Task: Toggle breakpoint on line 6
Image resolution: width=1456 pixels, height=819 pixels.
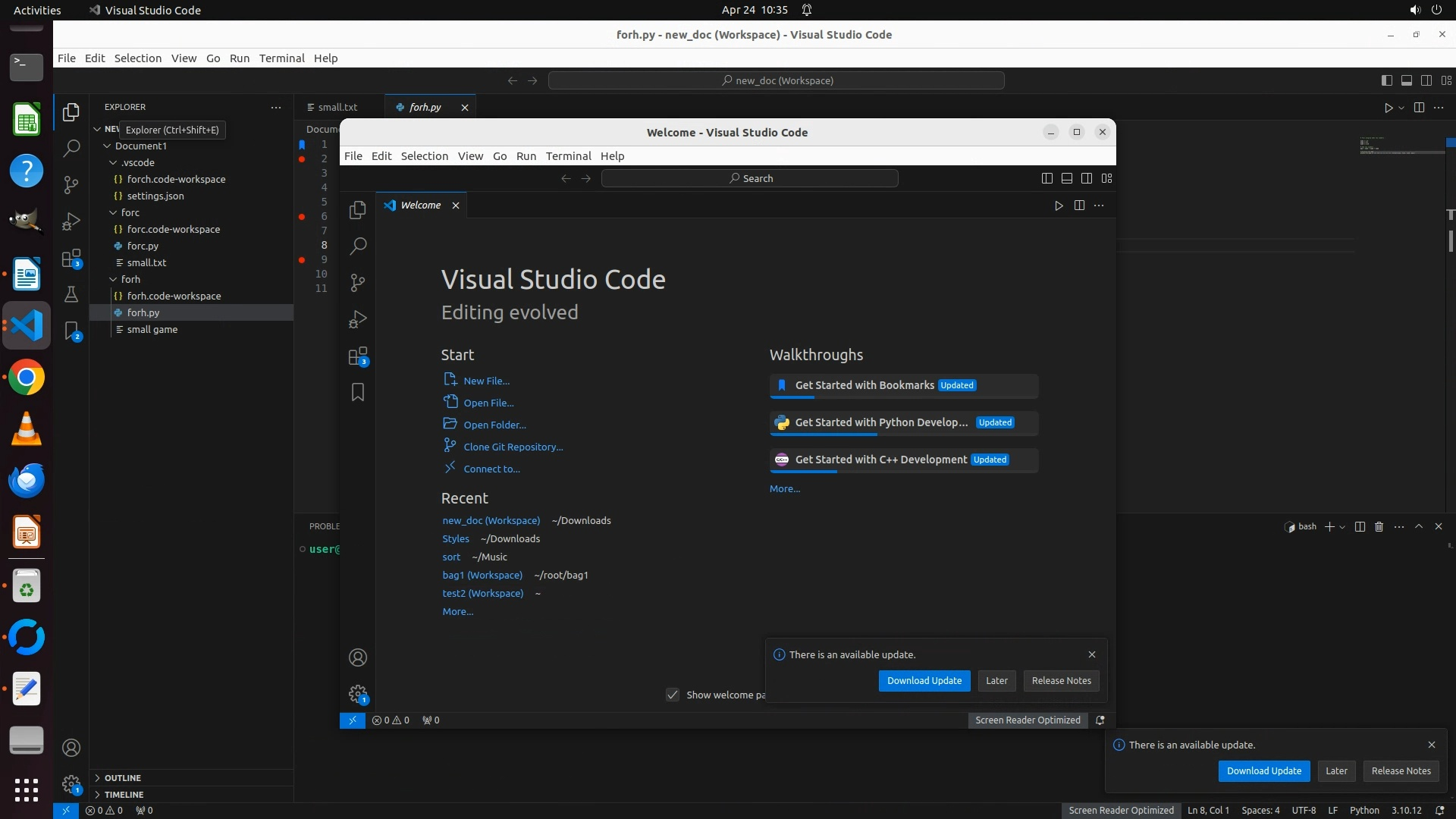Action: pyautogui.click(x=302, y=216)
